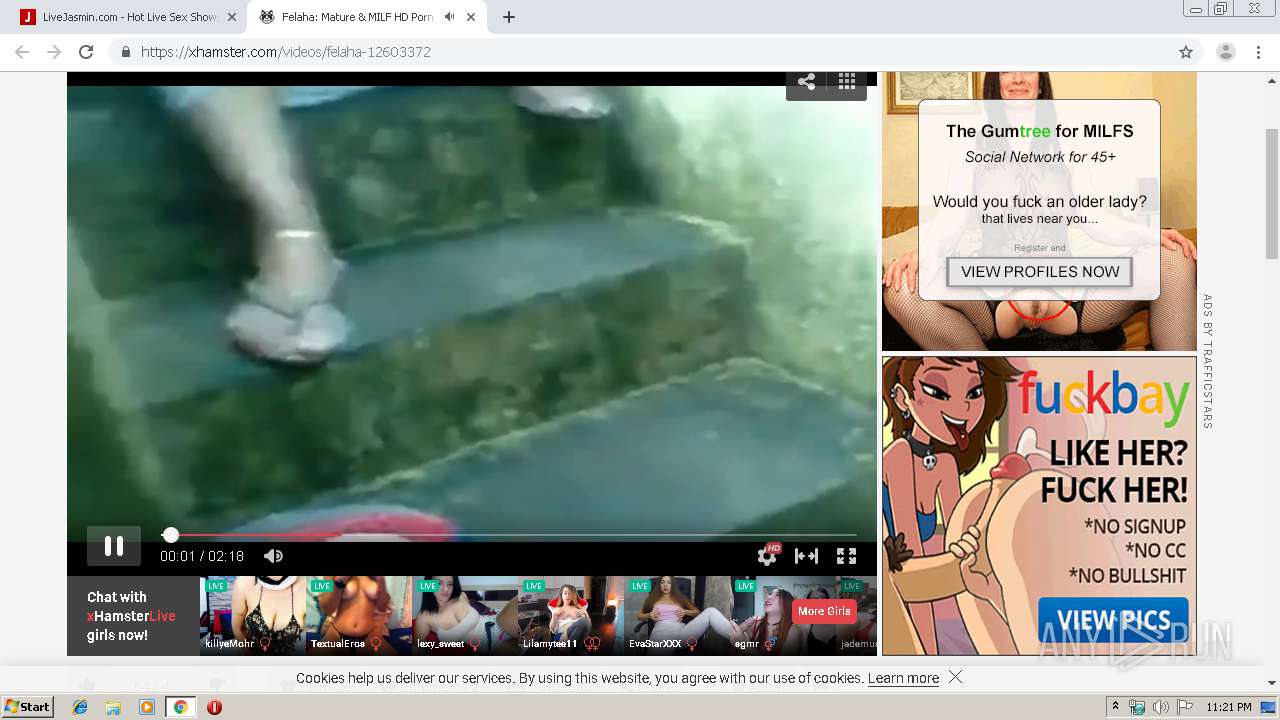This screenshot has height=720, width=1280.
Task: Mute the tab via its speaker icon
Action: (449, 17)
